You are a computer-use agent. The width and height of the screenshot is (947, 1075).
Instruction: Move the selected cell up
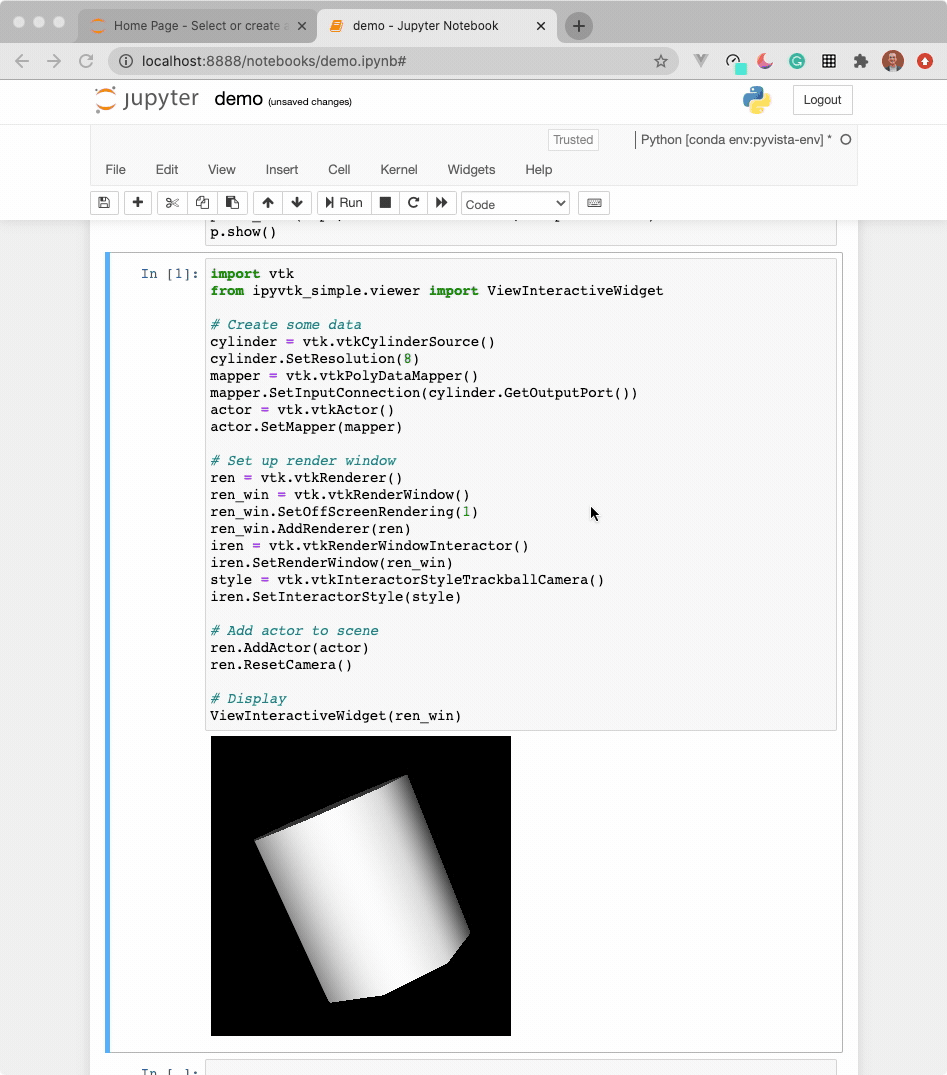coord(267,202)
